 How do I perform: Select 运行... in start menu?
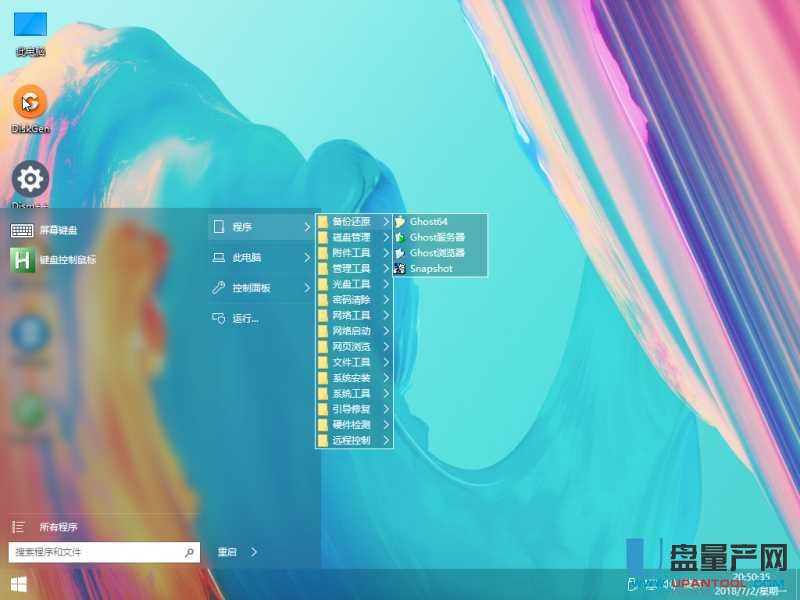245,318
